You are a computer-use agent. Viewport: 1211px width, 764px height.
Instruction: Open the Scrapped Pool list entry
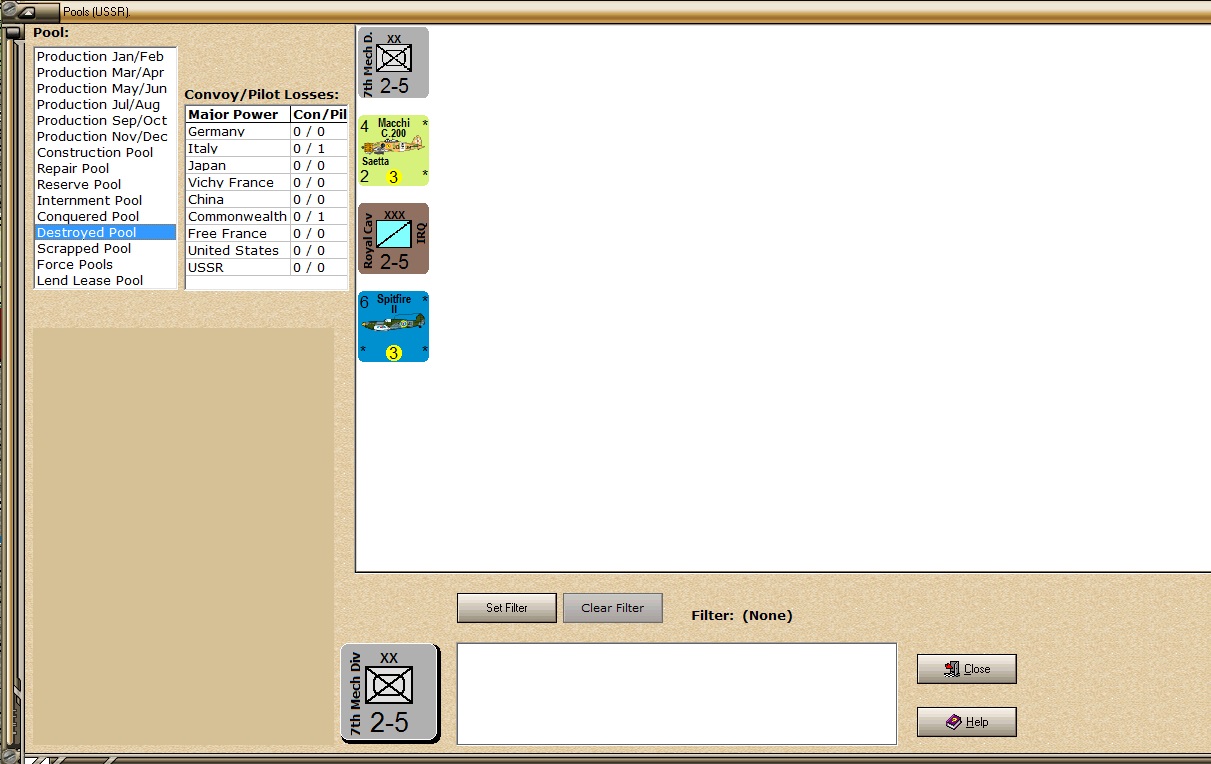point(105,249)
